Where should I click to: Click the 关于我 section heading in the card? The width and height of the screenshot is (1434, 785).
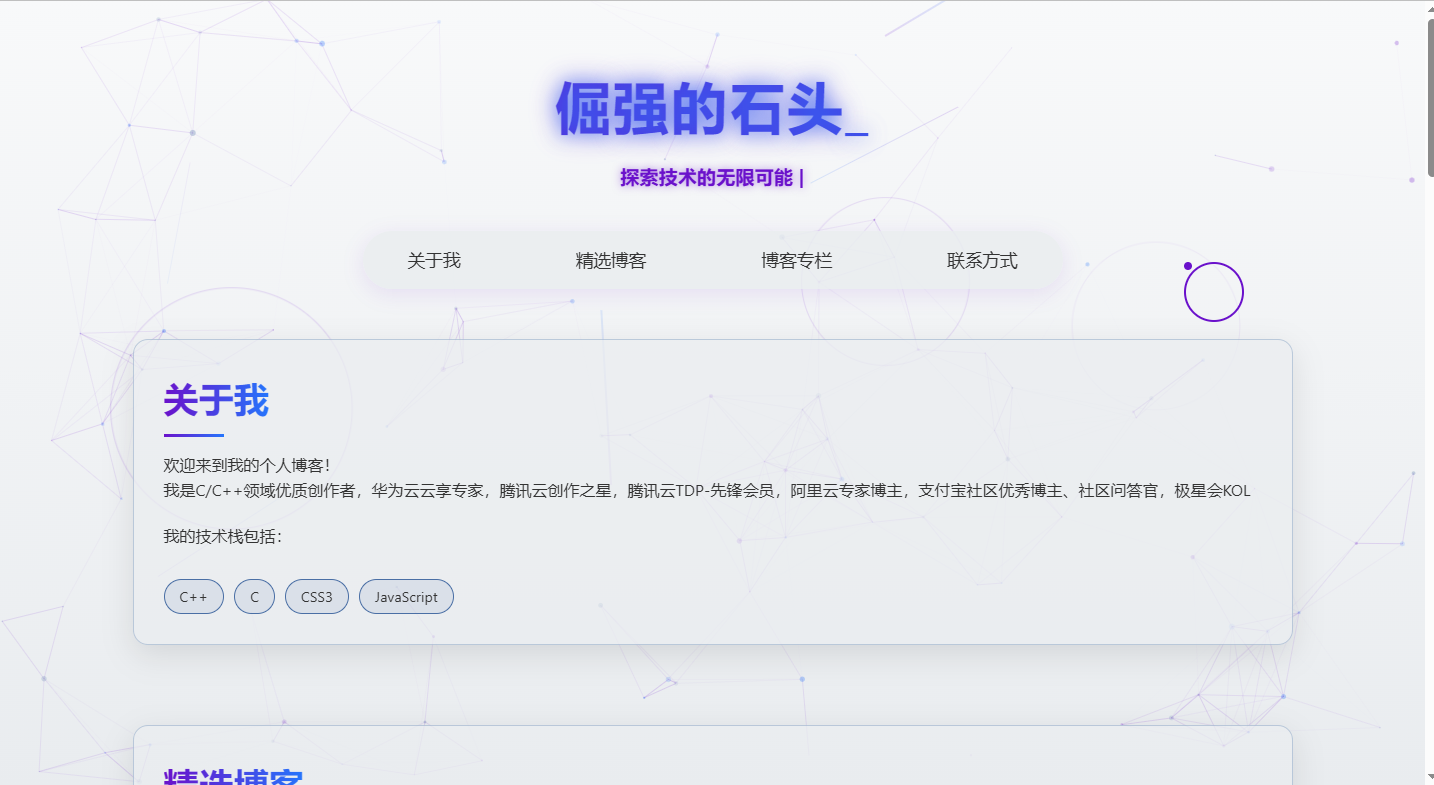point(216,401)
